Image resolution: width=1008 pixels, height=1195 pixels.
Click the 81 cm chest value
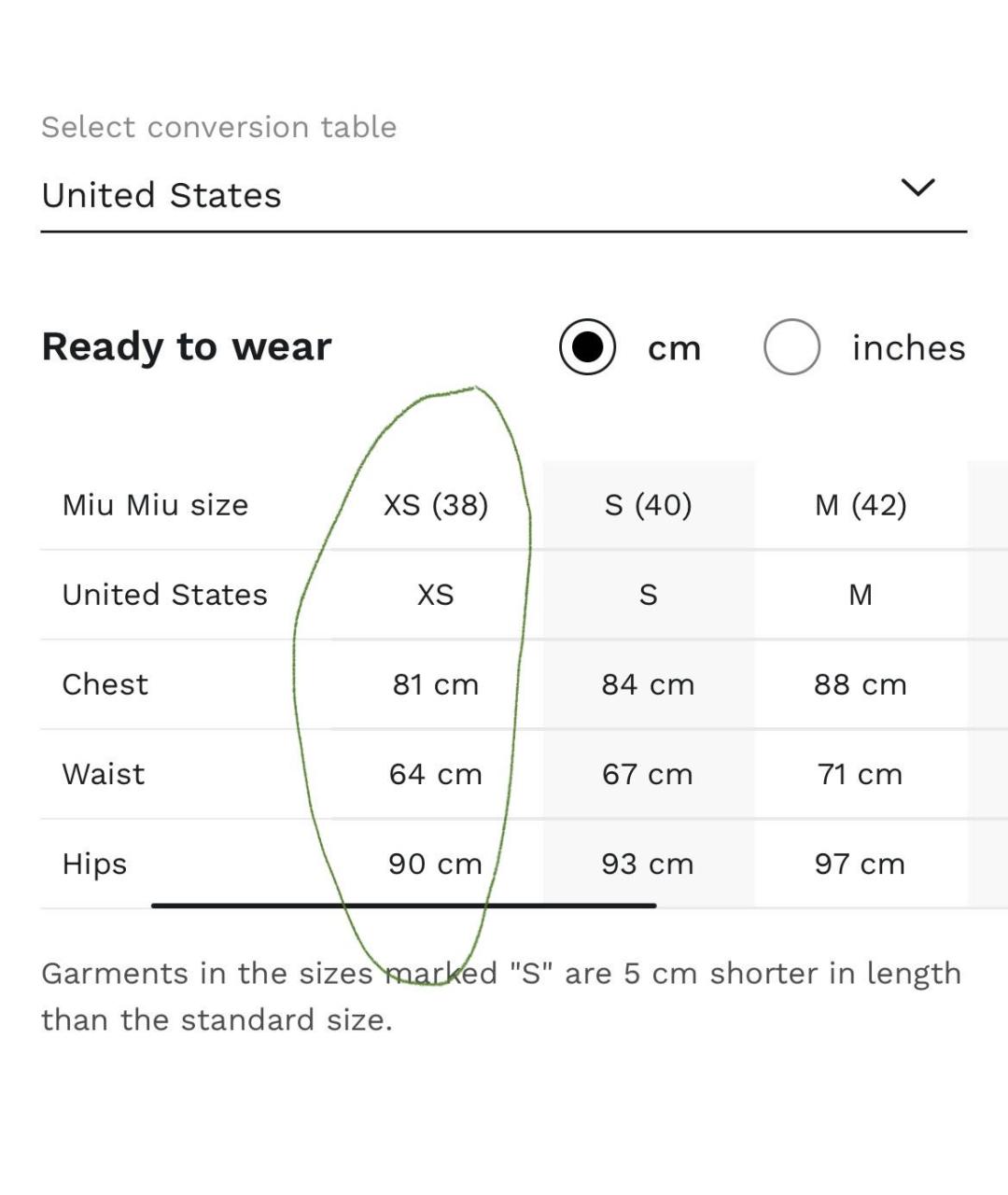coord(436,684)
